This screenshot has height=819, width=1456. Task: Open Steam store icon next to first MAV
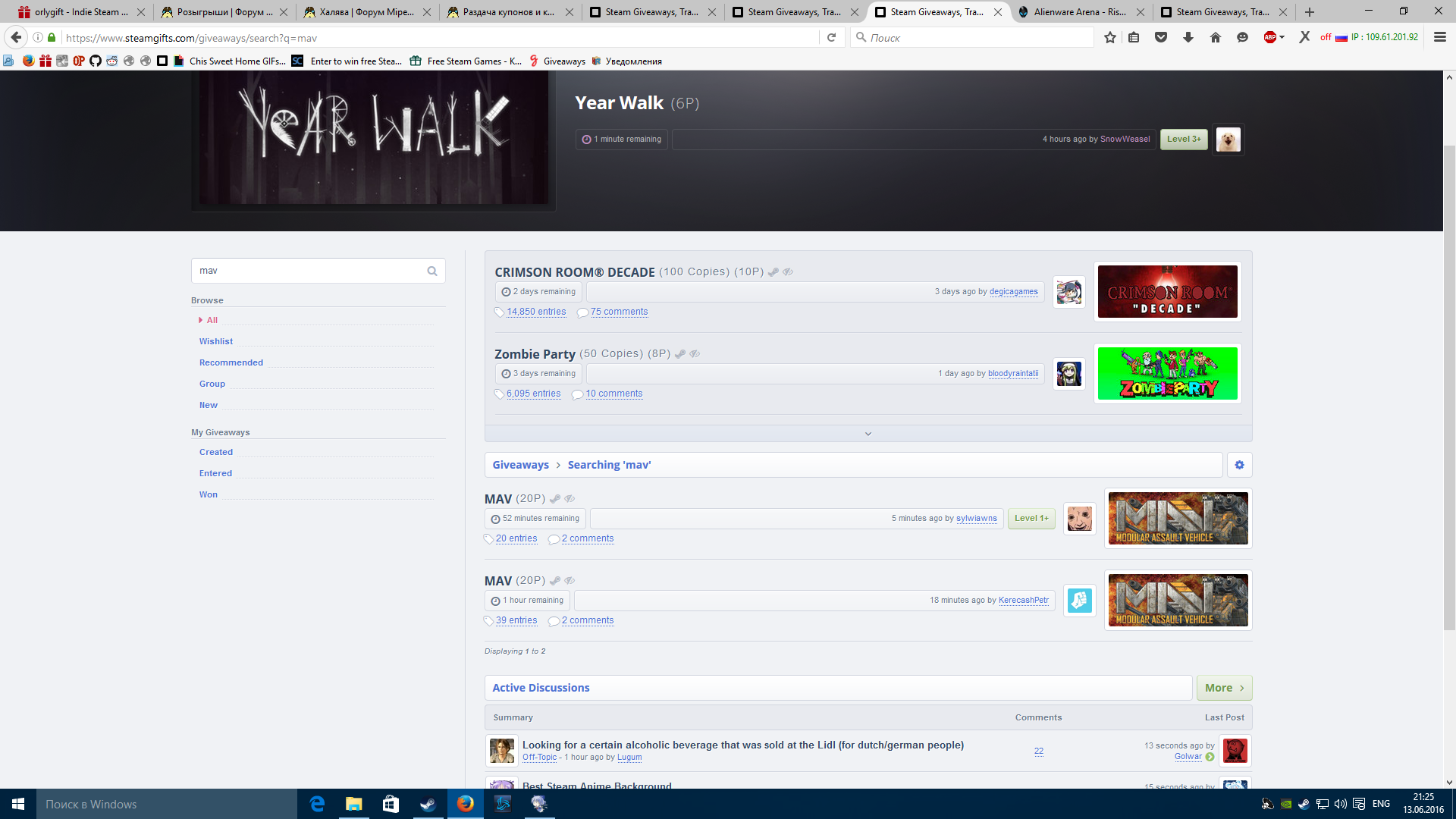coord(555,498)
